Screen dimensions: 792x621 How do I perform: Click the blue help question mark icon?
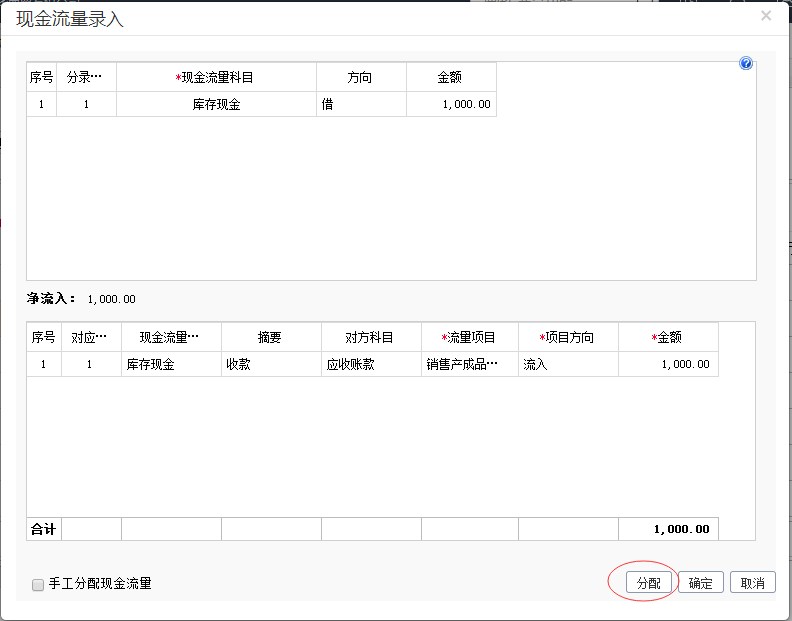pos(745,64)
